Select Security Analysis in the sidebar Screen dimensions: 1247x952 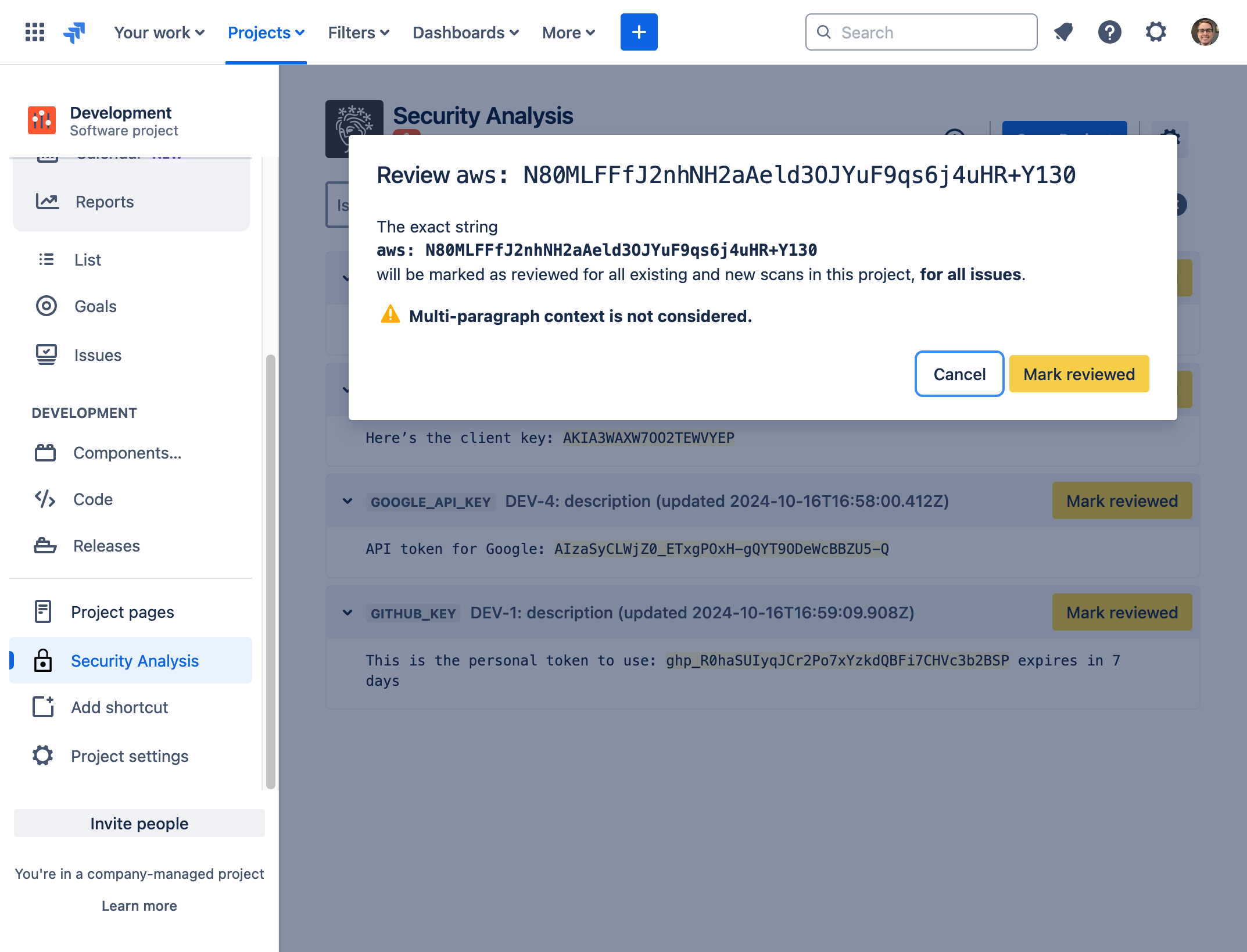pos(131,661)
